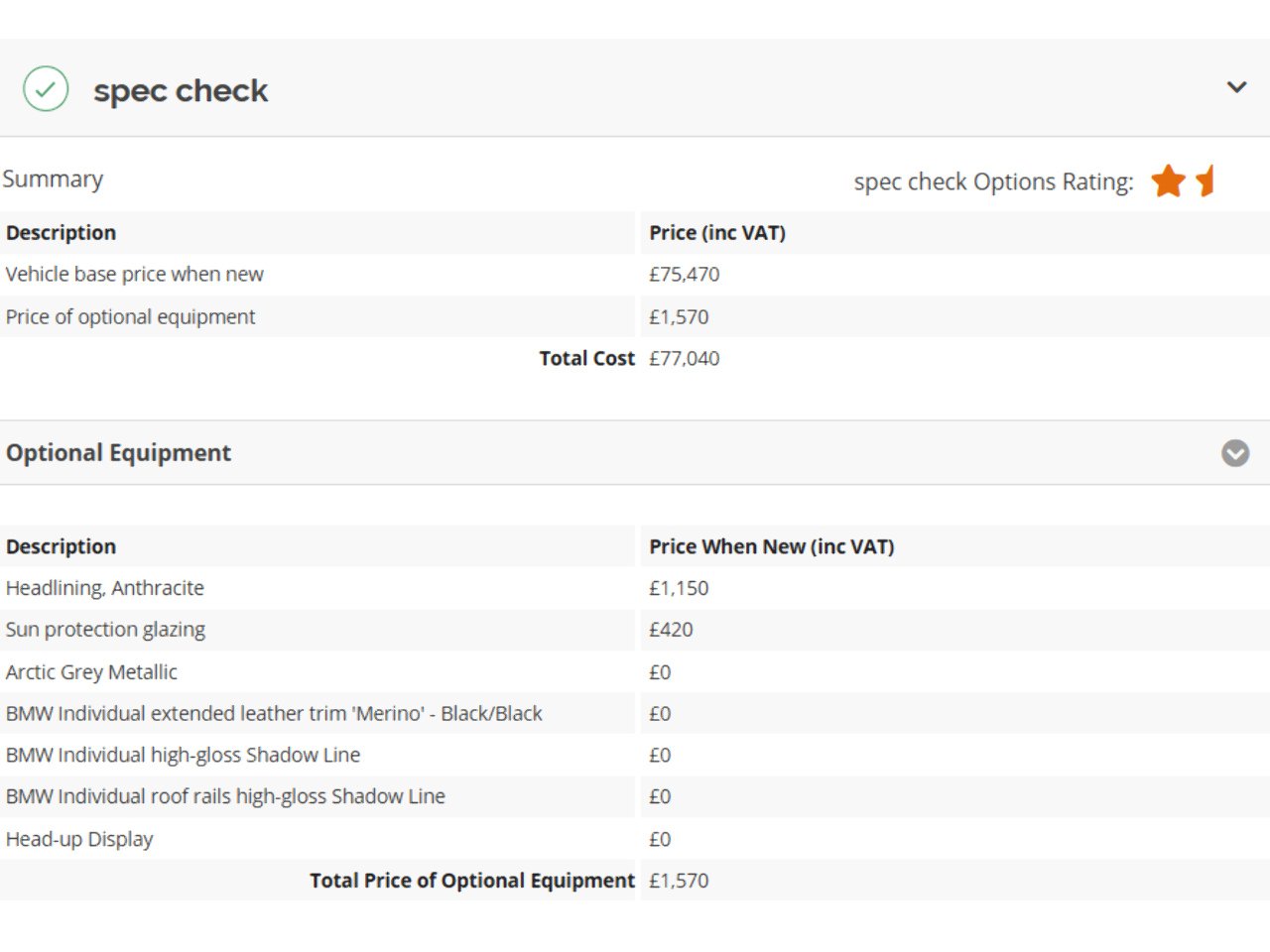Click the Price When New column header
Screen dimensions: 1270x952
pyautogui.click(x=771, y=546)
